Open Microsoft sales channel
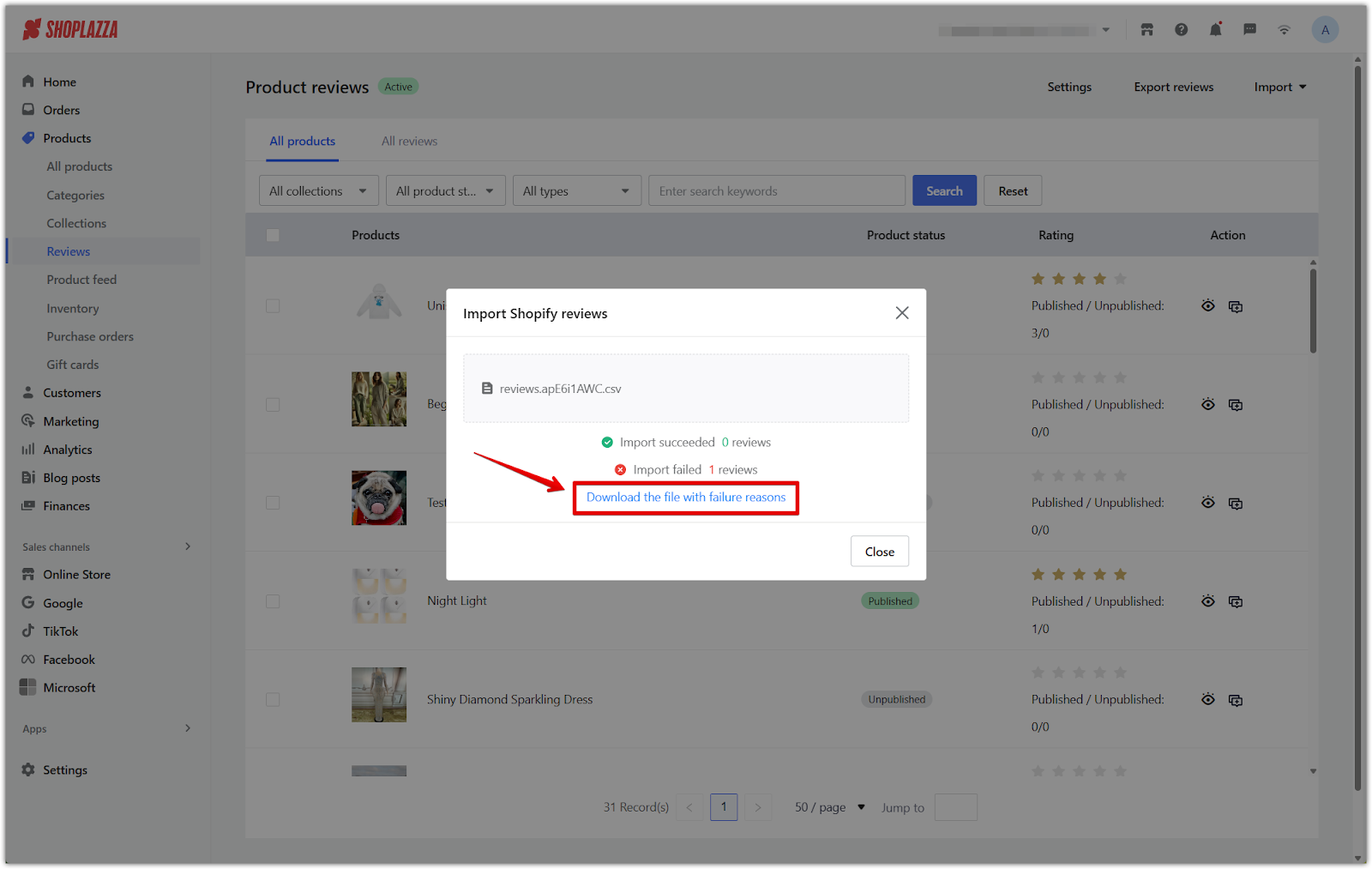The height and width of the screenshot is (869, 1372). [x=69, y=688]
